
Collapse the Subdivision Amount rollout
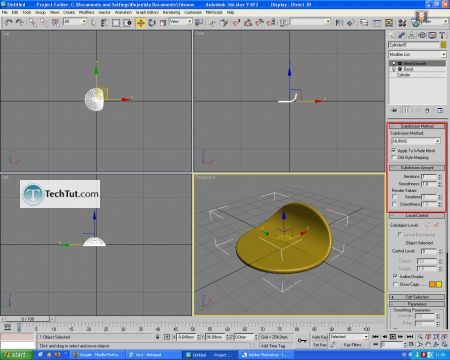(x=417, y=167)
